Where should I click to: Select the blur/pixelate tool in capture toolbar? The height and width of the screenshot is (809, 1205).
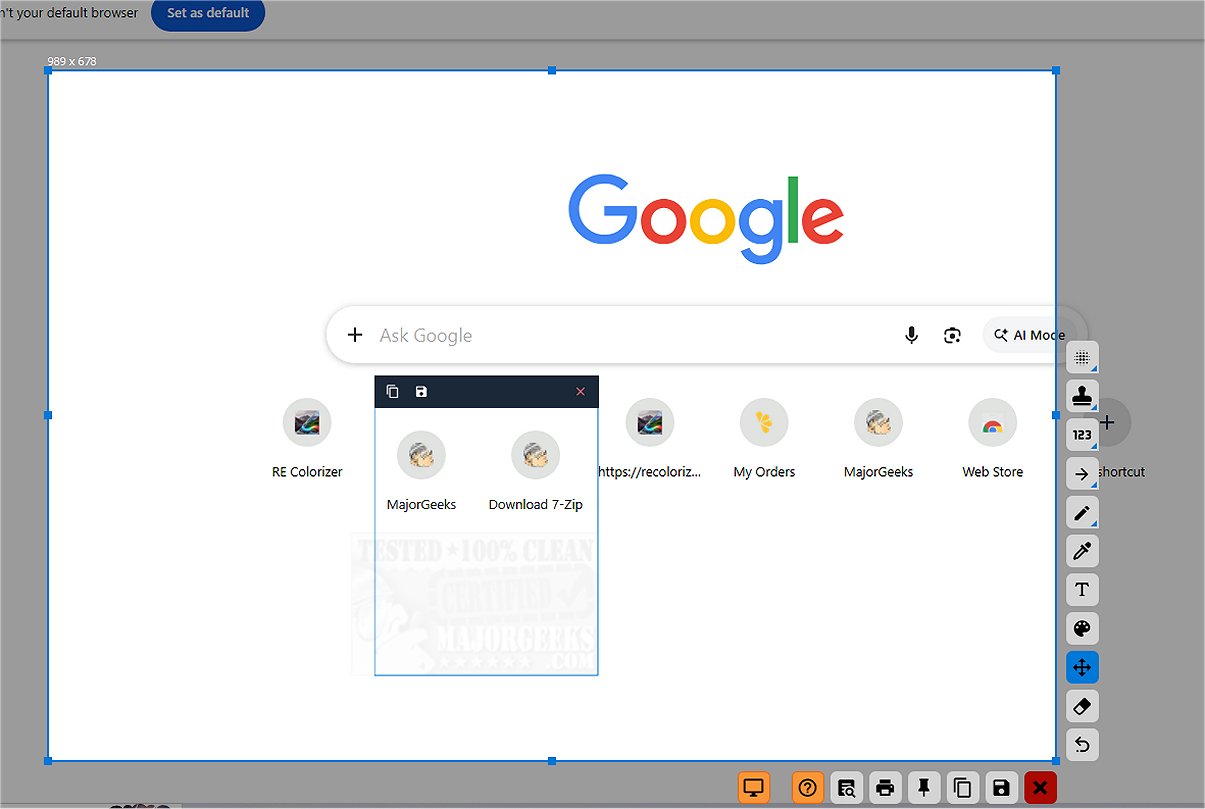[1082, 357]
